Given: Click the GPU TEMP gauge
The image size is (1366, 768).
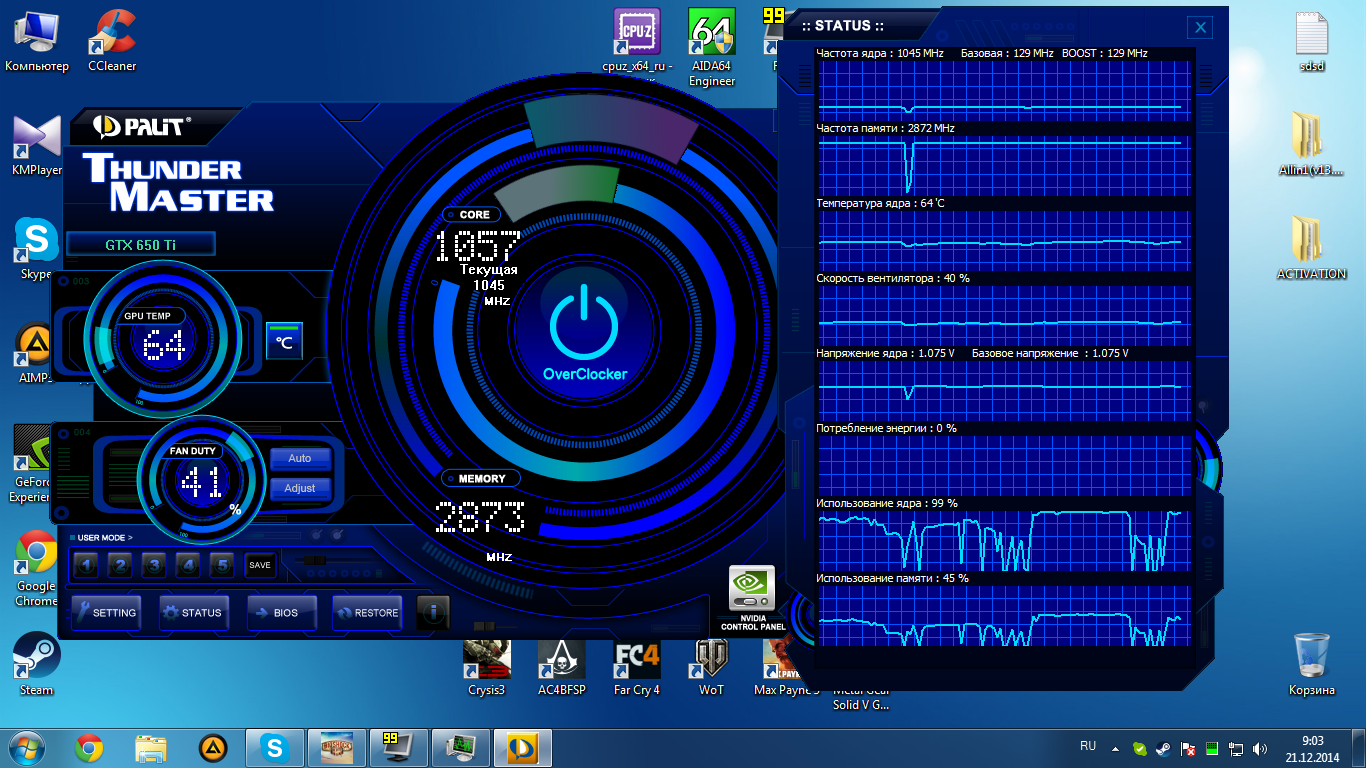Looking at the screenshot, I should tap(163, 338).
